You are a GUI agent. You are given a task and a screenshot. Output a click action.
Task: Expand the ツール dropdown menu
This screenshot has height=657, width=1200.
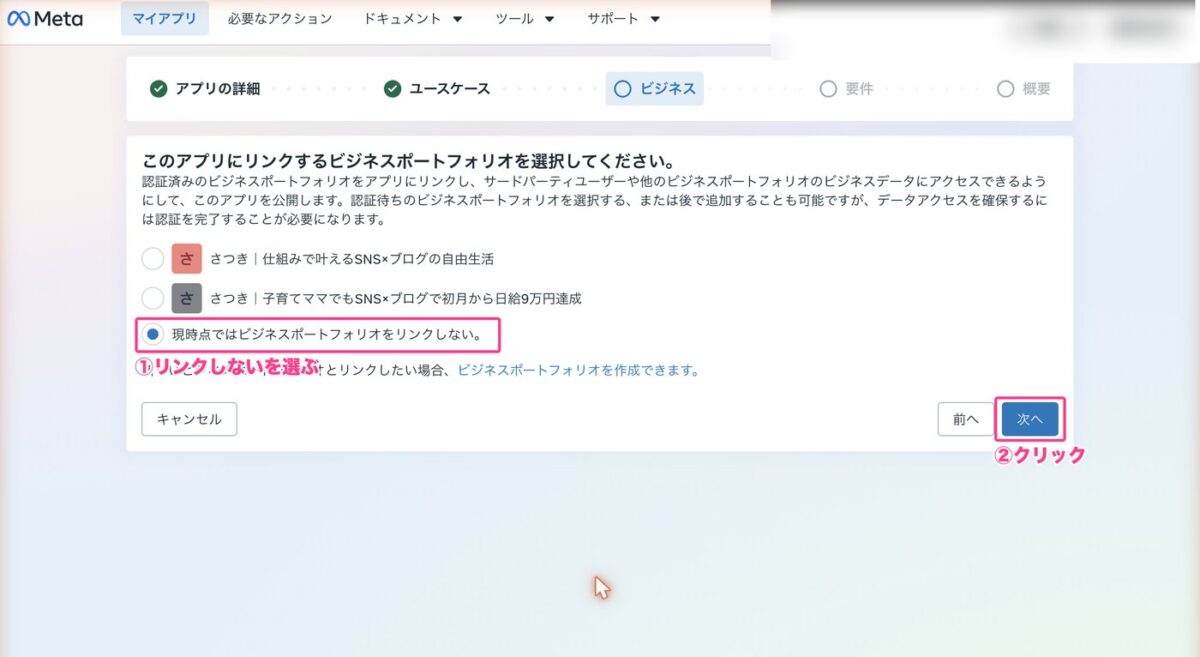[x=525, y=19]
